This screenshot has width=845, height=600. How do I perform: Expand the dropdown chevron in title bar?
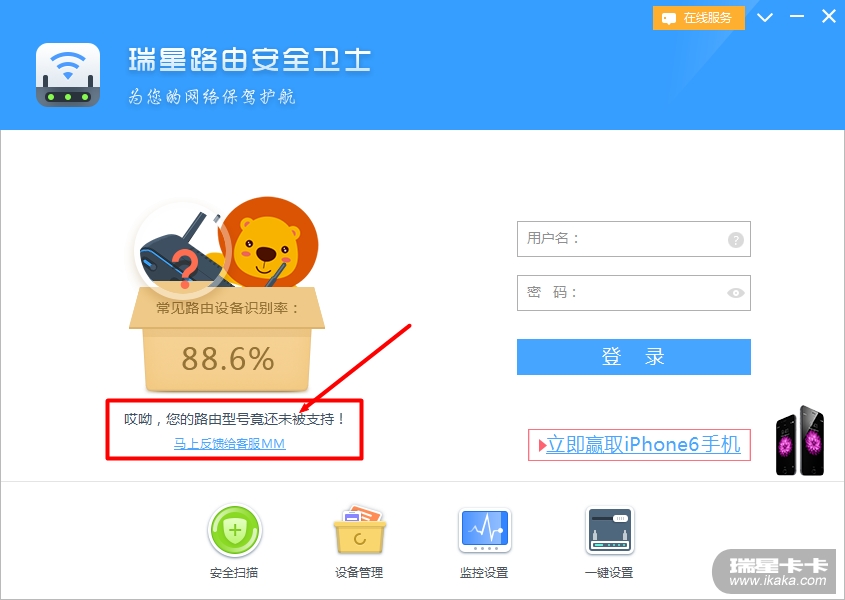765,17
